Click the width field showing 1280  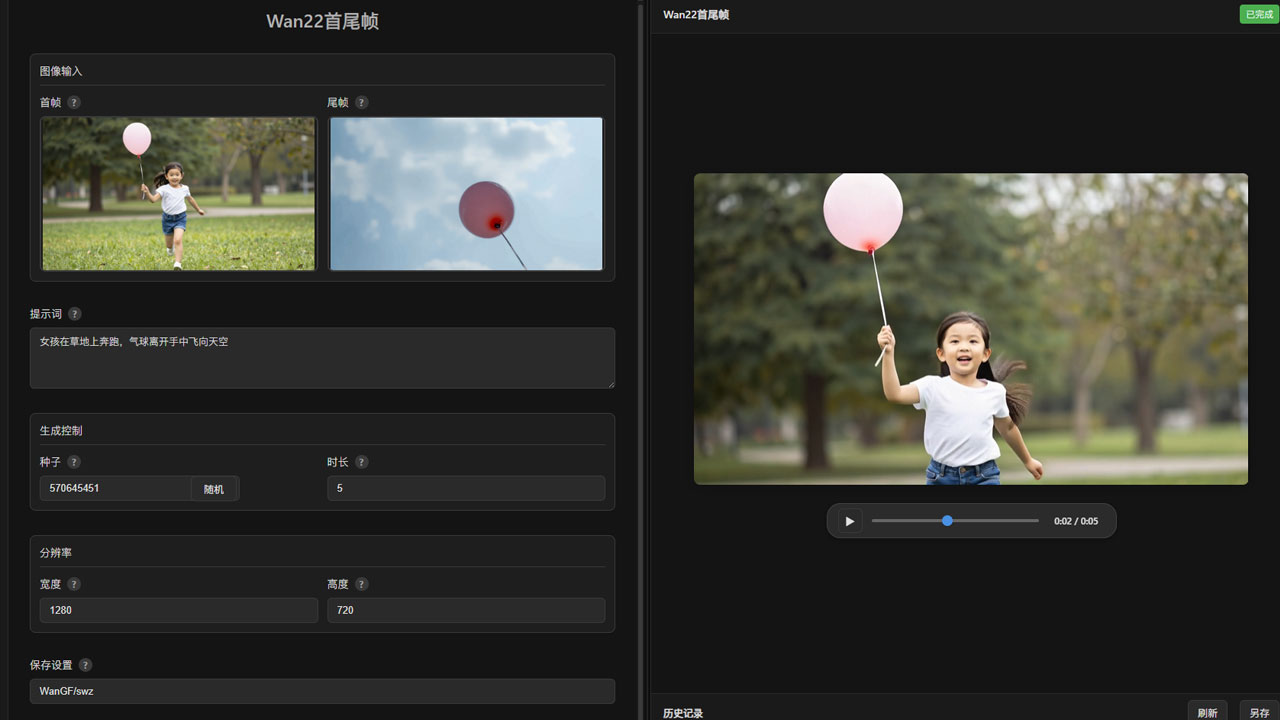coord(178,610)
